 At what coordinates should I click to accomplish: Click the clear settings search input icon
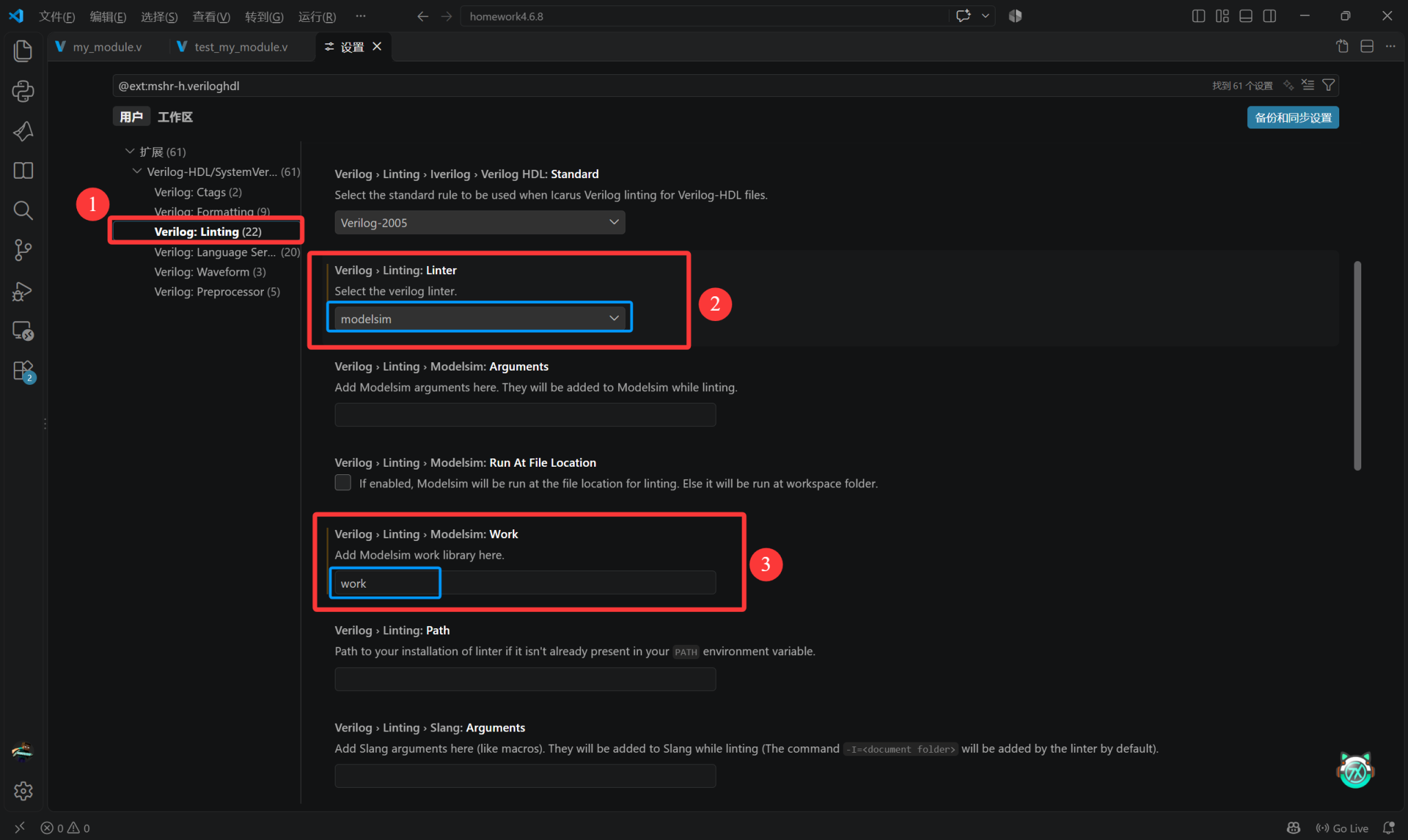[x=1308, y=85]
